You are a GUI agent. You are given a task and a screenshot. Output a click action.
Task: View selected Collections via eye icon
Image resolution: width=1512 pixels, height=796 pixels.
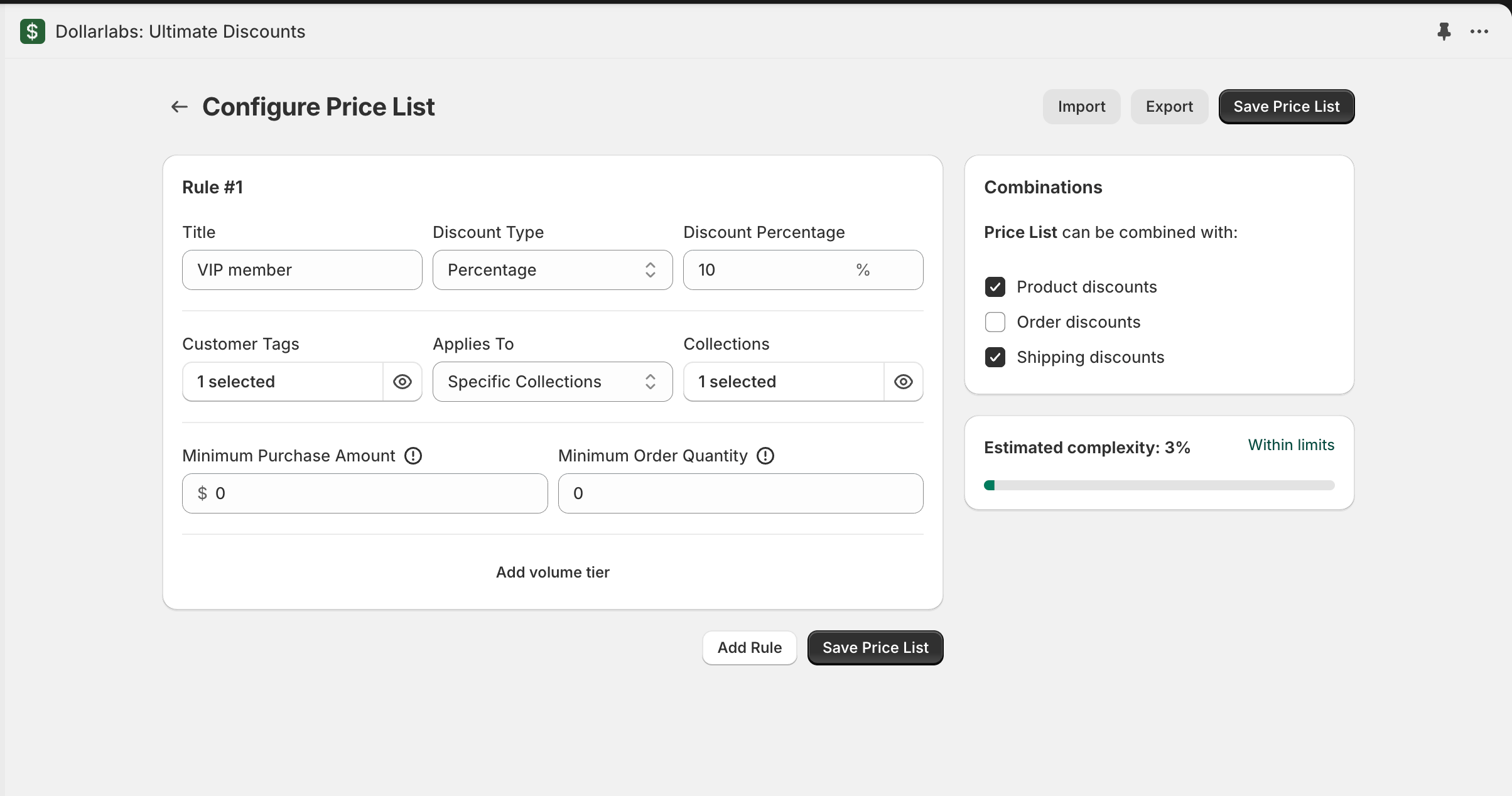click(903, 382)
